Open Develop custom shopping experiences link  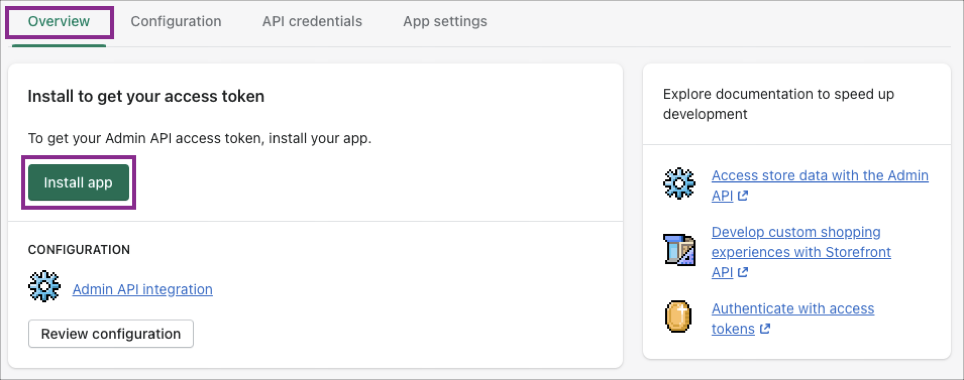click(801, 252)
